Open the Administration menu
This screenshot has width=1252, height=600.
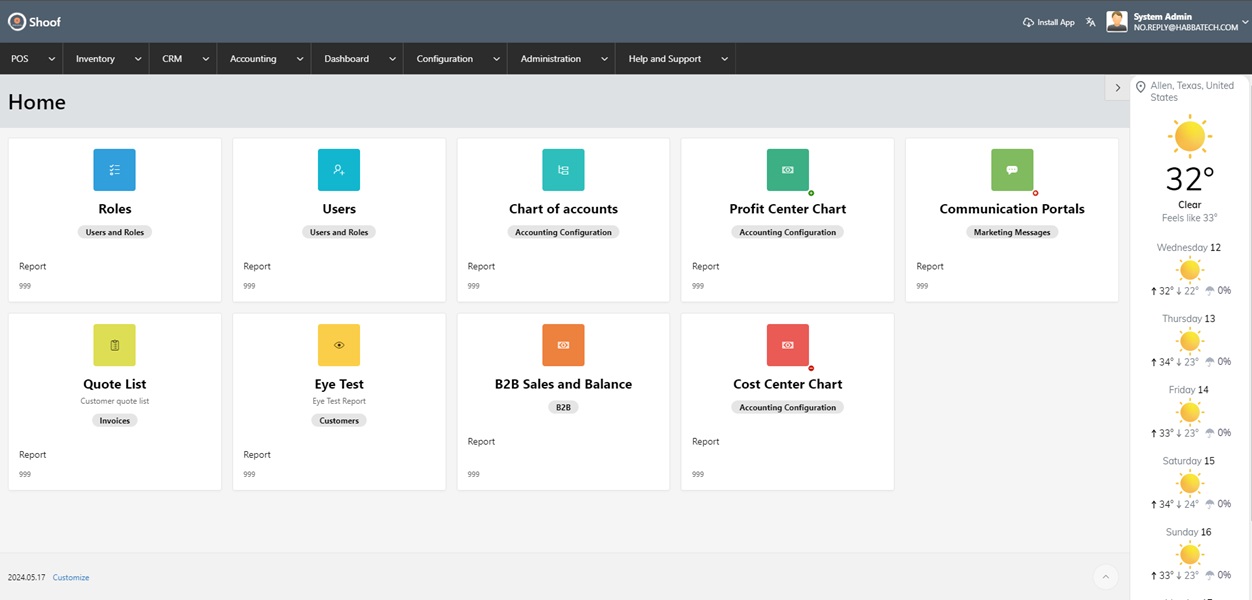pos(551,59)
